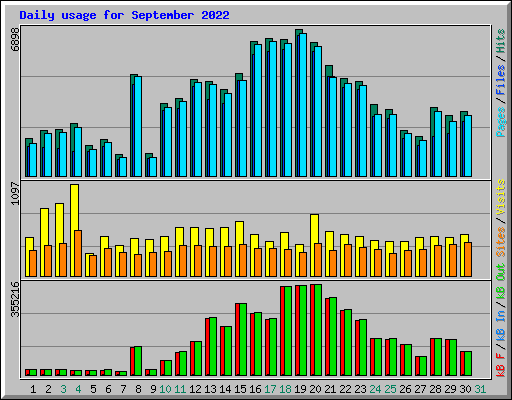Image resolution: width=512 pixels, height=400 pixels.
Task: Click the day 4 orange sites bar
Action: [78, 253]
